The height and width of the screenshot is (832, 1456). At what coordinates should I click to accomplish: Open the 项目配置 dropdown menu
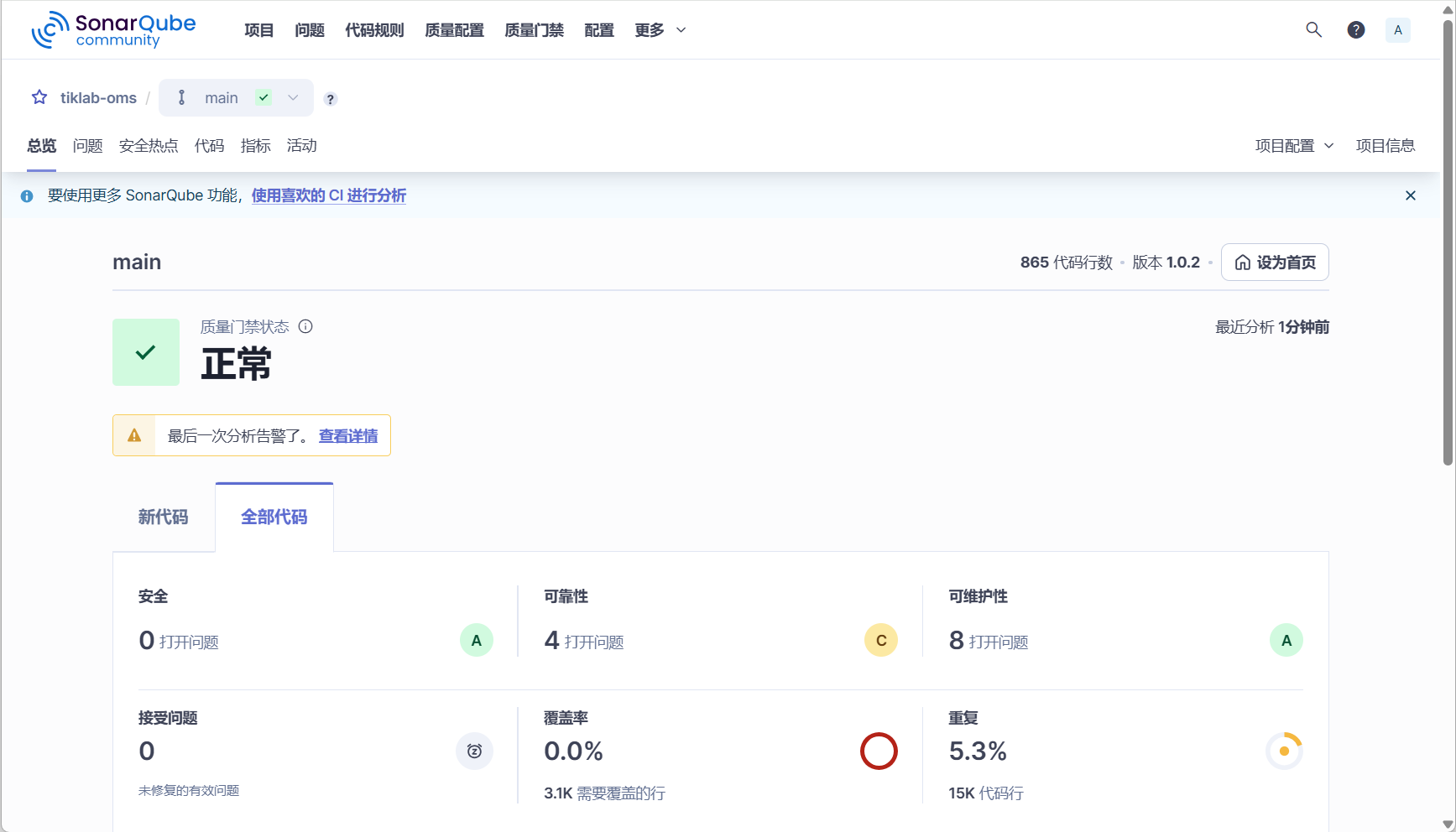(x=1295, y=146)
